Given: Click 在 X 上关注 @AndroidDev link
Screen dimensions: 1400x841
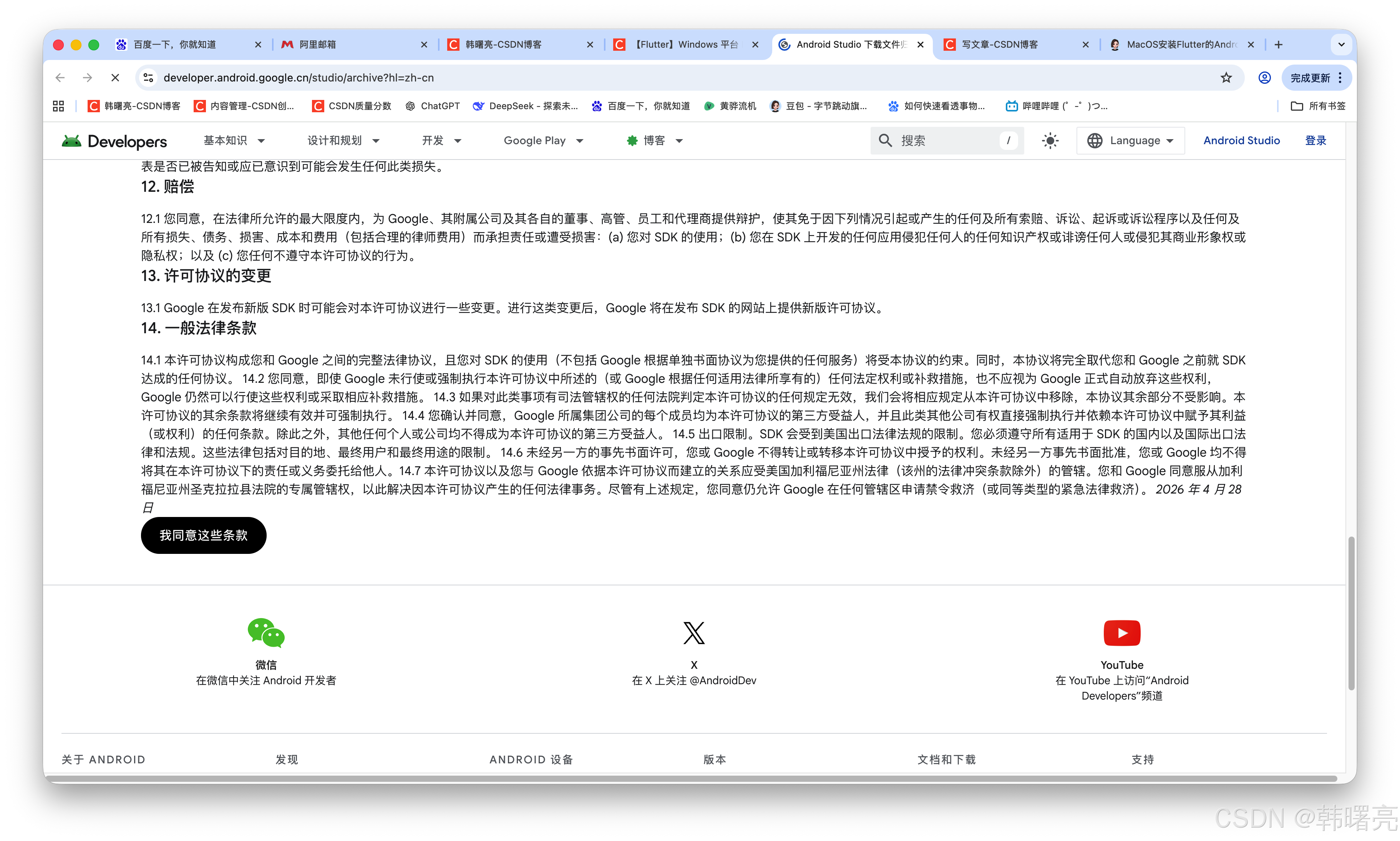Looking at the screenshot, I should pyautogui.click(x=694, y=681).
